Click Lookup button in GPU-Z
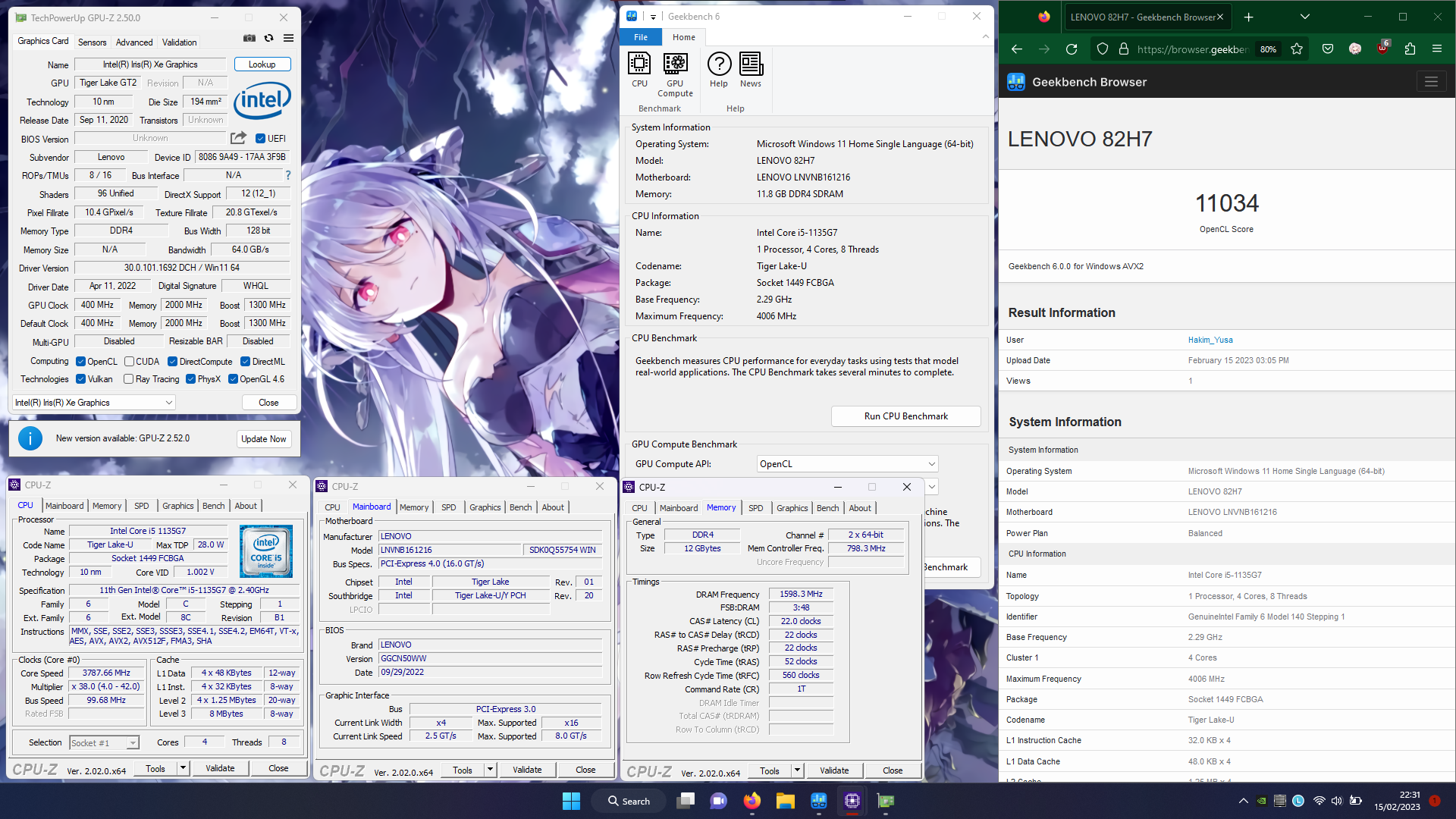 (262, 64)
